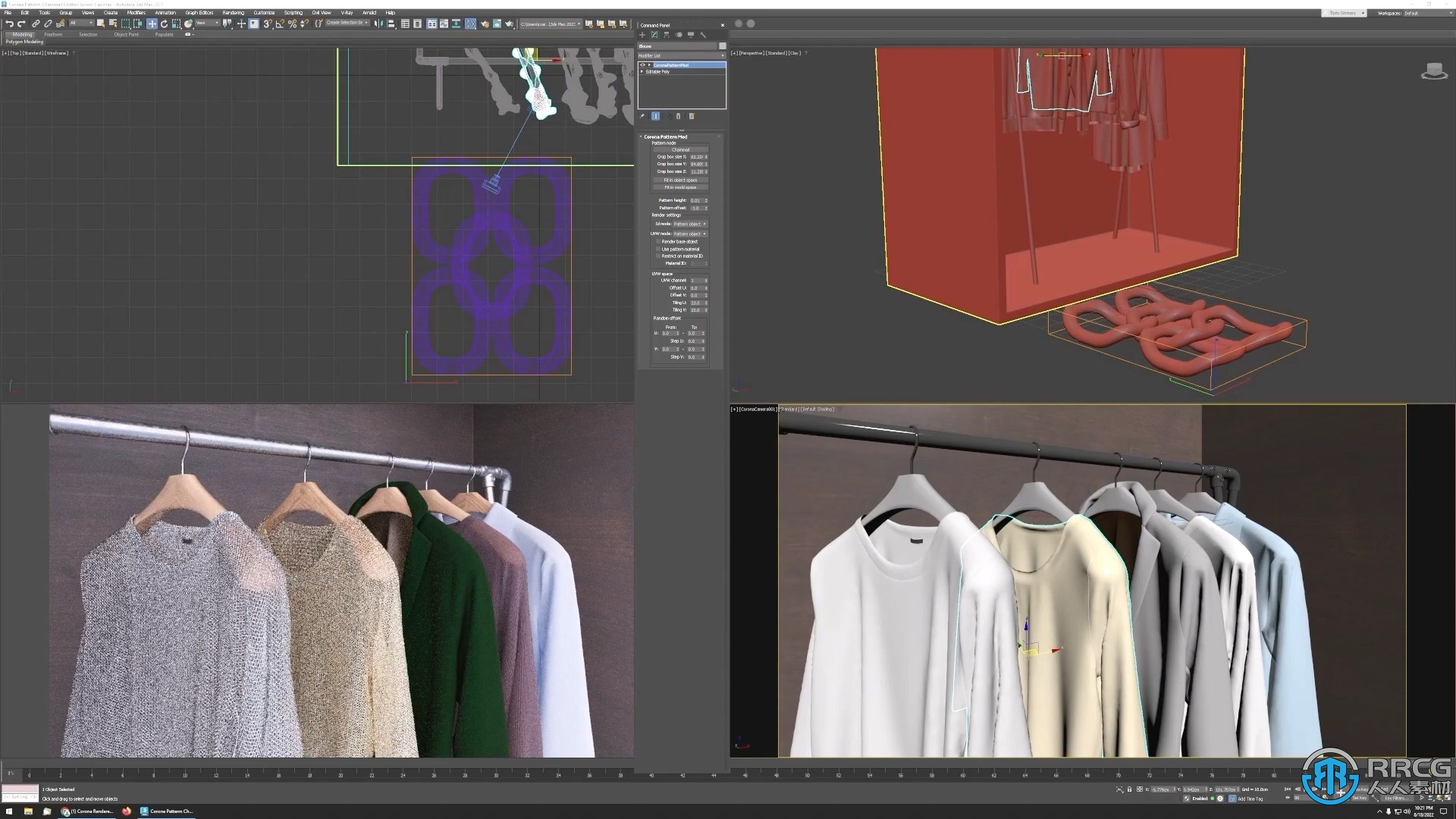
Task: Open Perspective viewport label menu
Action: click(x=751, y=53)
